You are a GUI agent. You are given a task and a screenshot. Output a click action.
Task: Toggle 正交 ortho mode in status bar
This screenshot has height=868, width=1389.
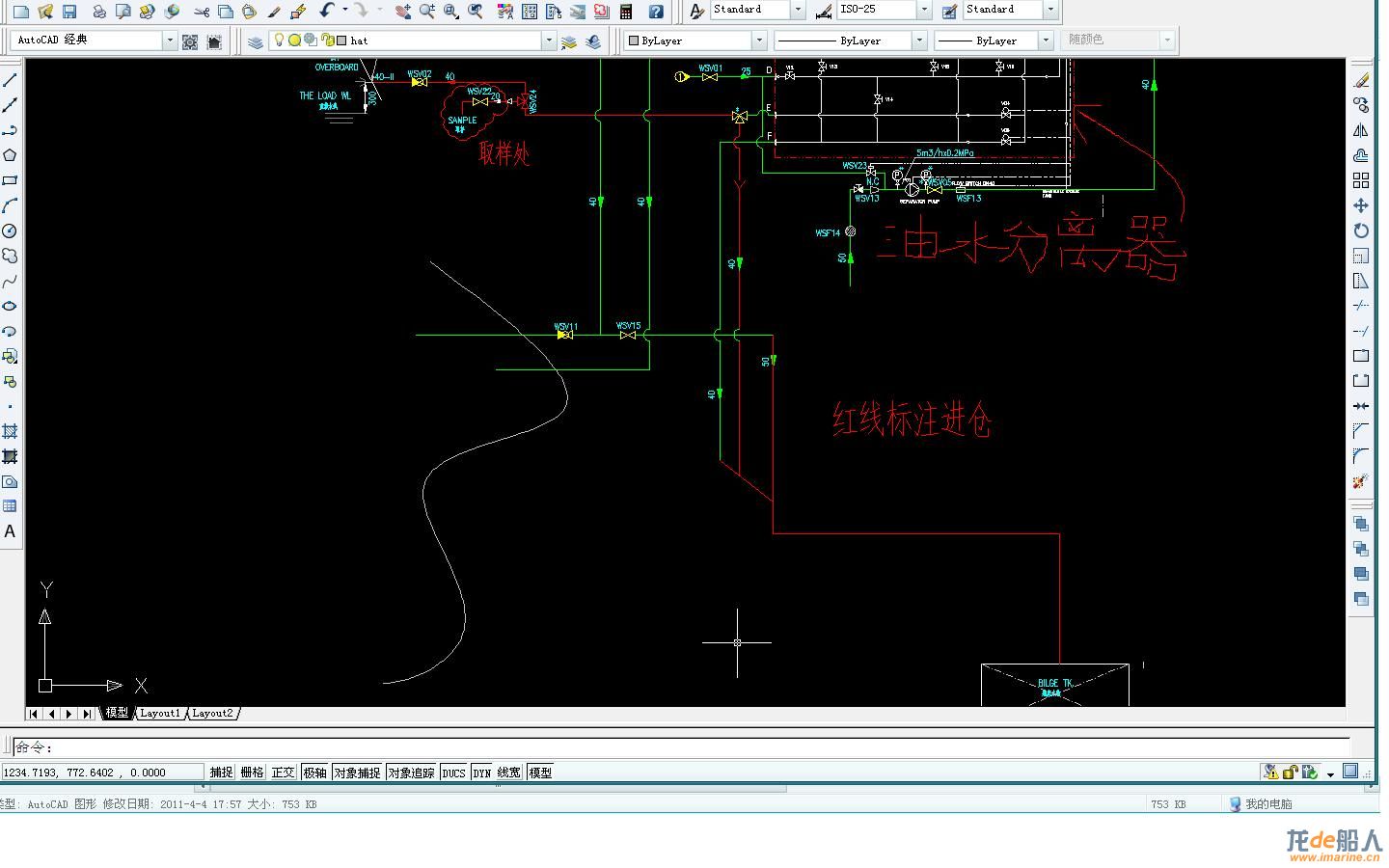284,773
